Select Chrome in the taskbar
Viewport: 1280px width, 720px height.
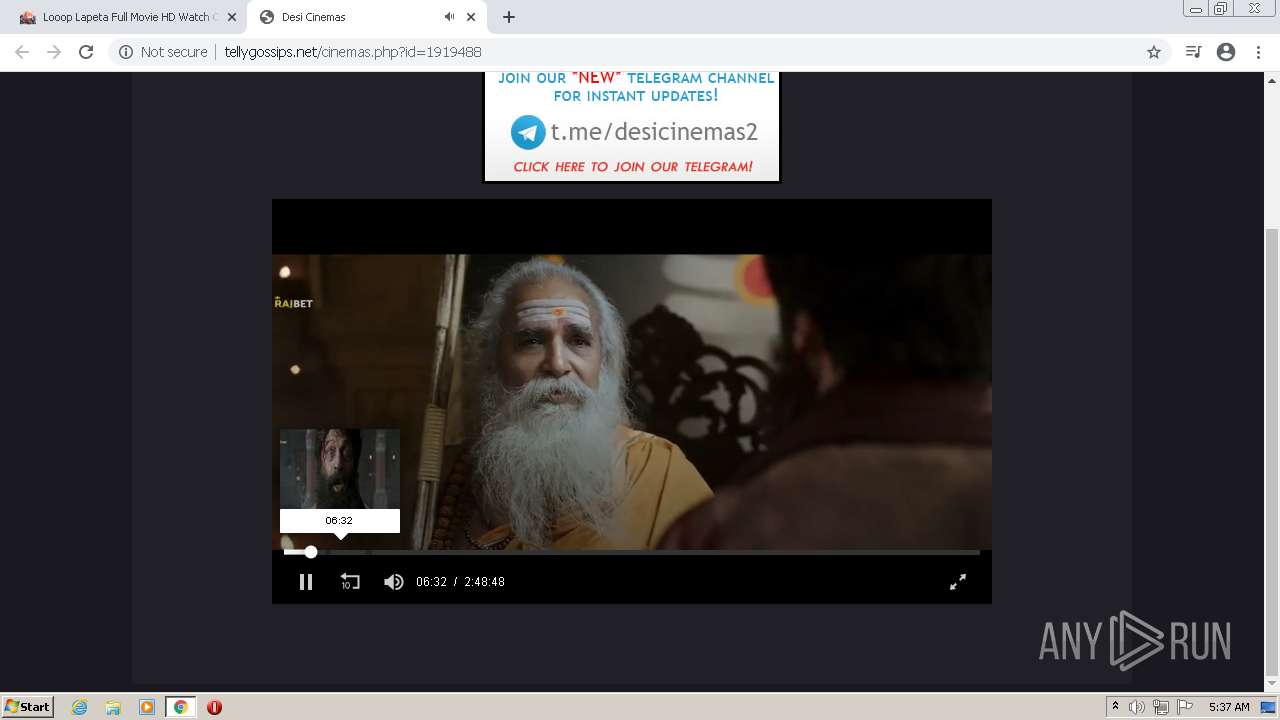[181, 707]
